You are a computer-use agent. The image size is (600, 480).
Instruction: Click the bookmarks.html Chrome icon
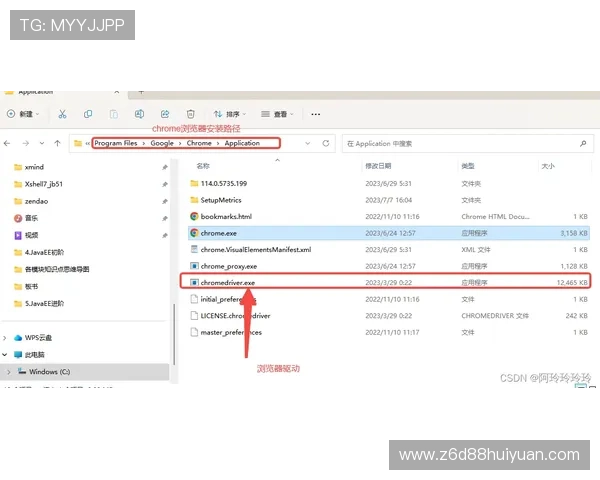pyautogui.click(x=194, y=216)
